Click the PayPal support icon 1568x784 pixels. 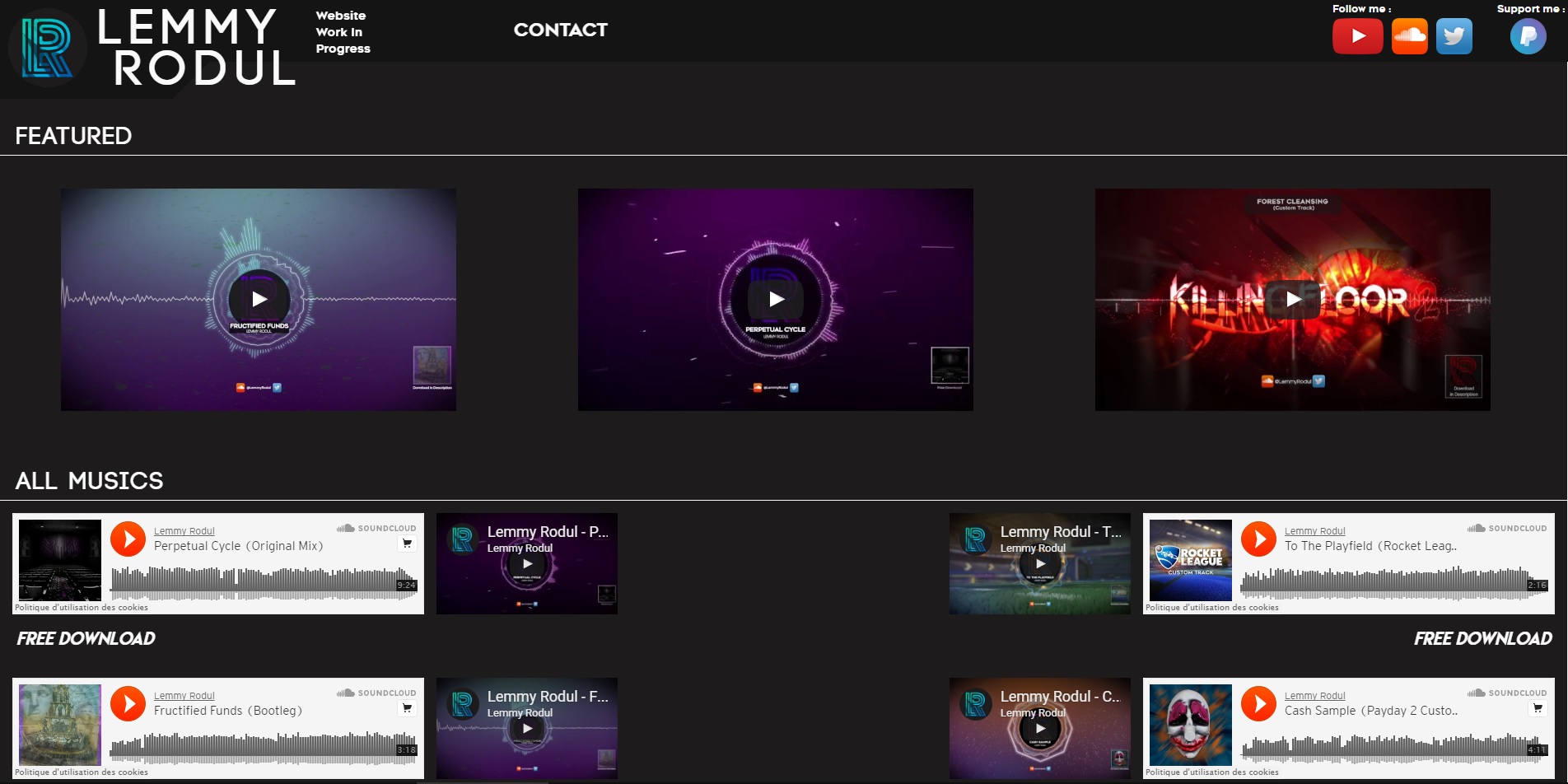pos(1528,36)
